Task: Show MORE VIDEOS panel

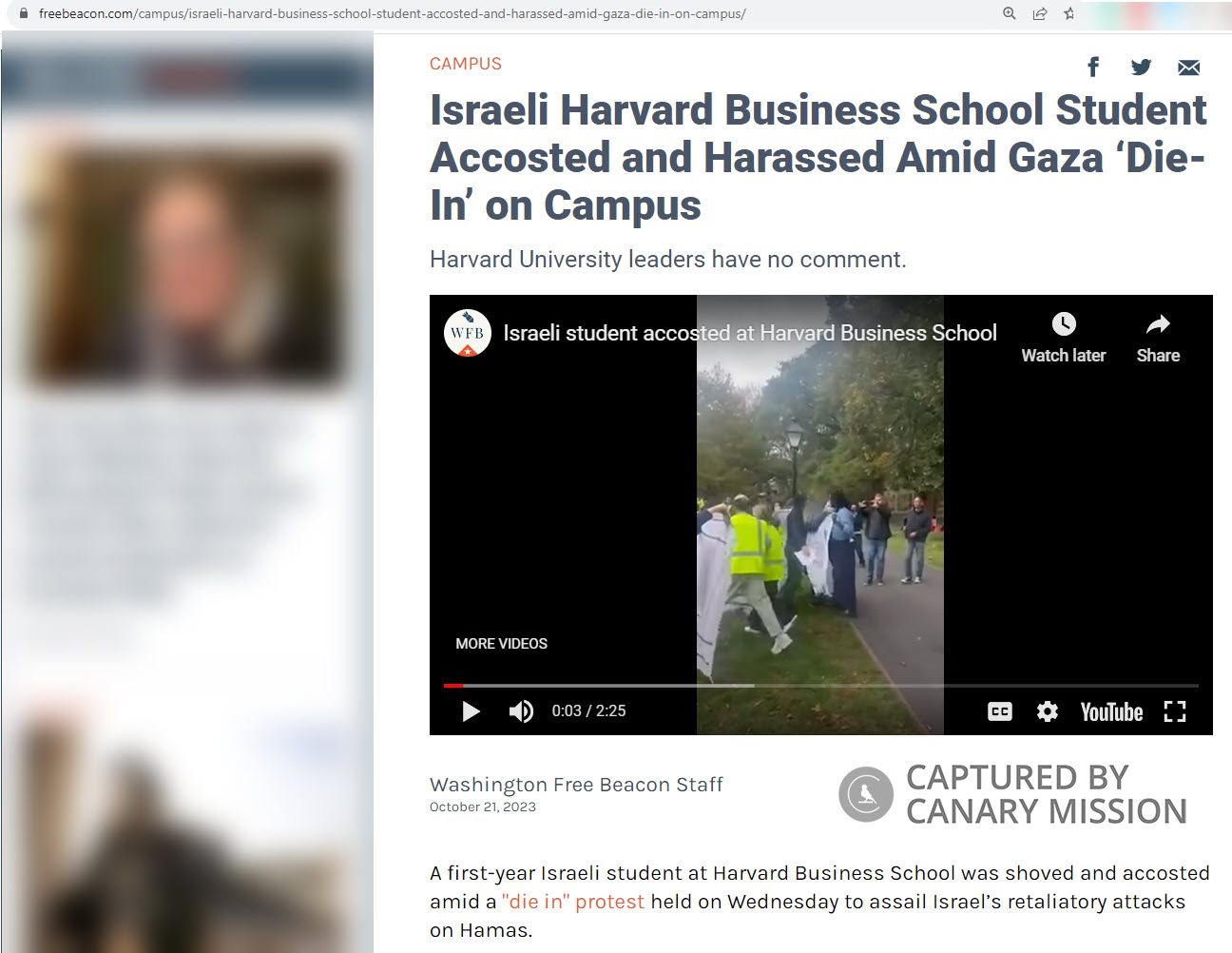Action: [502, 644]
